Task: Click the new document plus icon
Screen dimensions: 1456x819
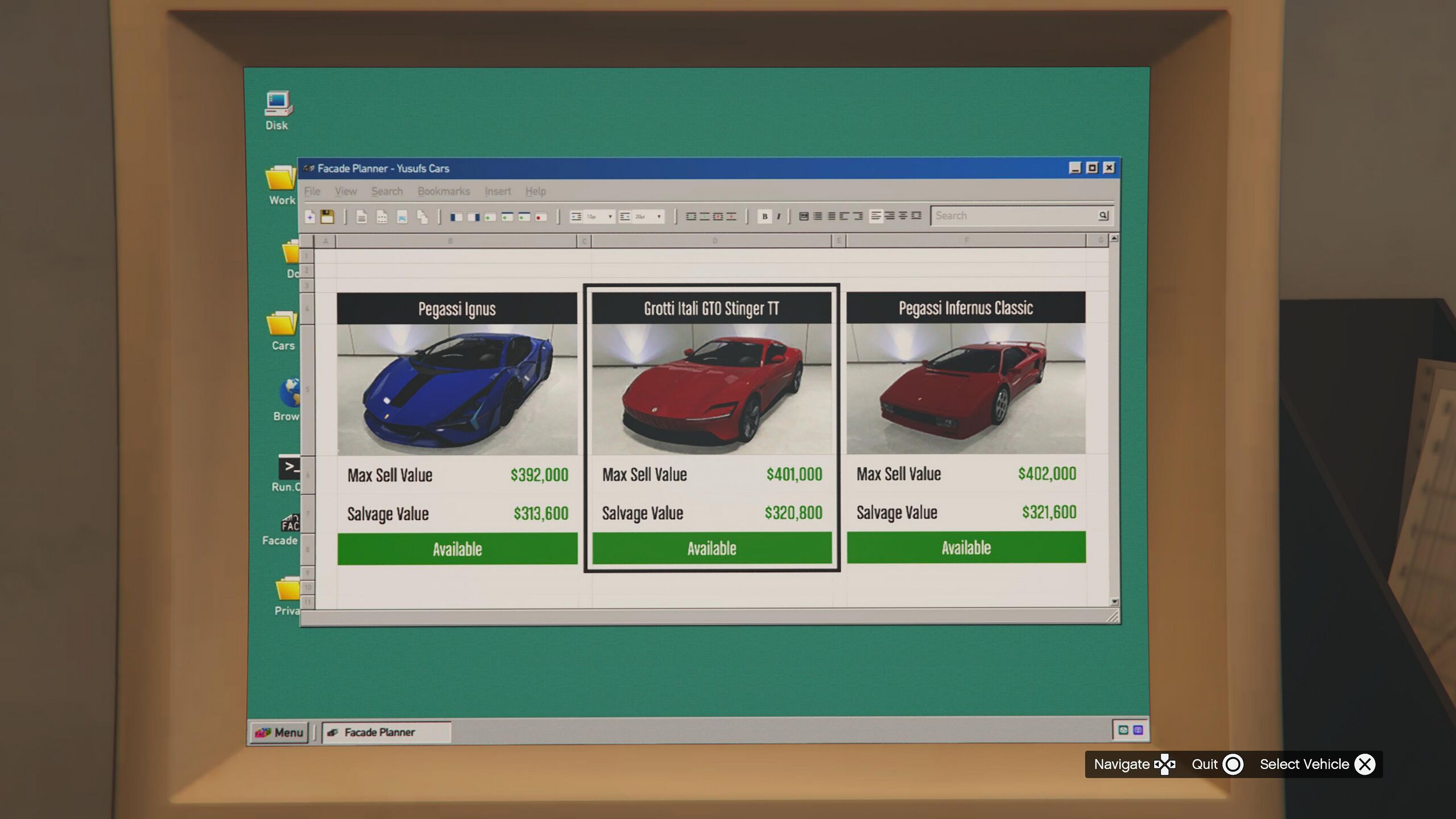Action: (310, 217)
